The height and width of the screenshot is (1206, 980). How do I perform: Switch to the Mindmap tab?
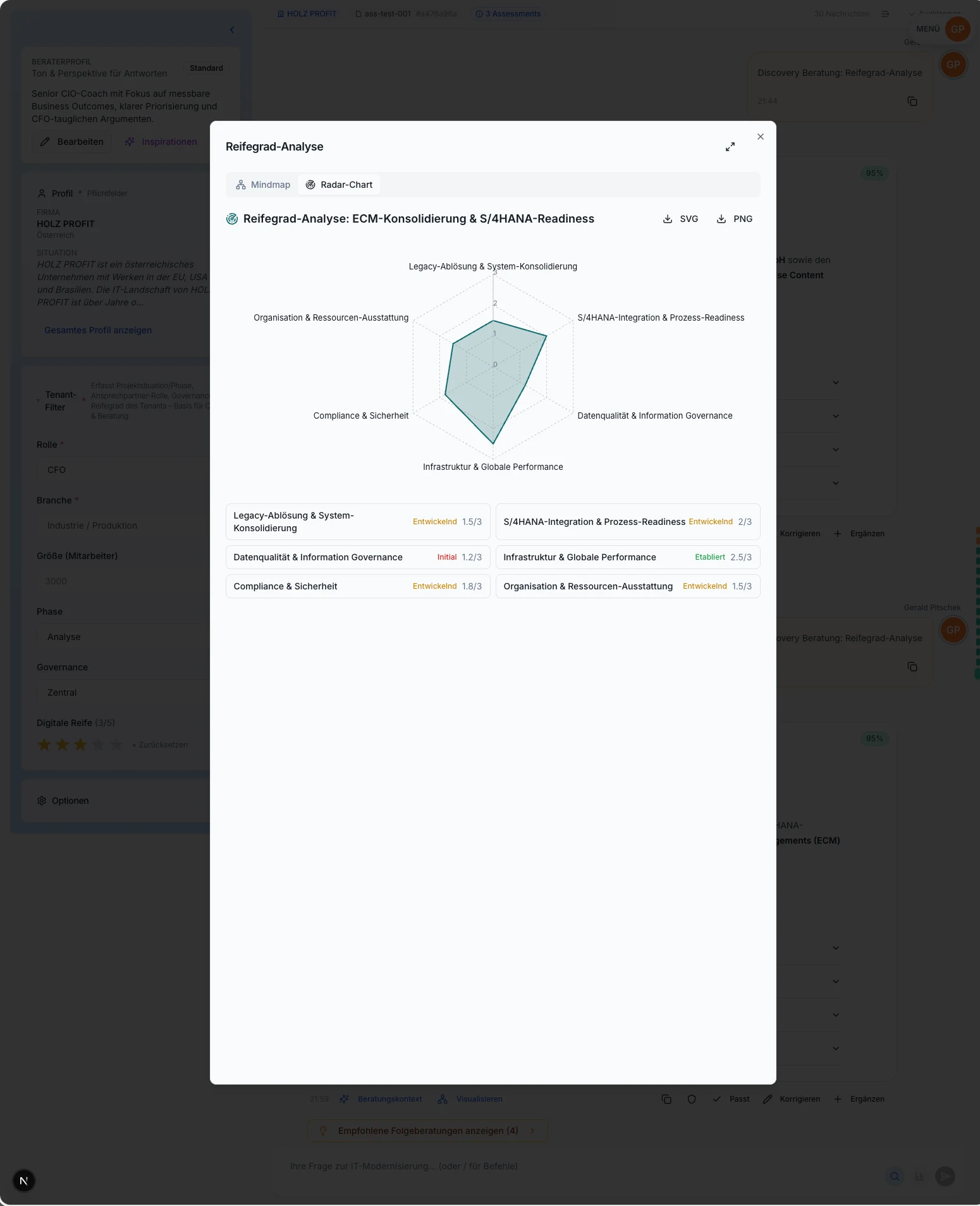point(263,185)
